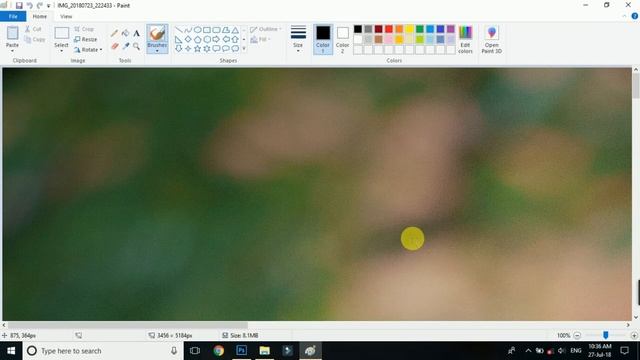The width and height of the screenshot is (640, 360).
Task: Open the Select dropdown arrow
Action: point(61,51)
